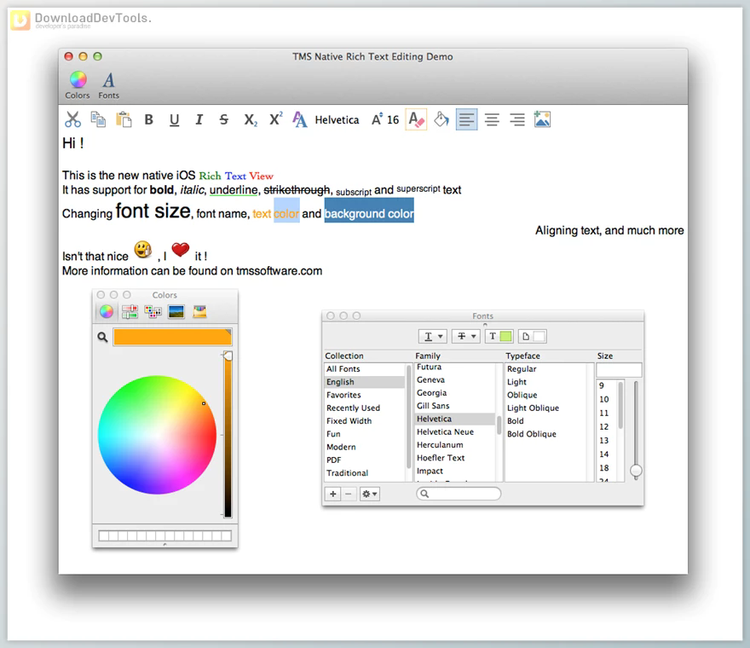
Task: Click the brightness slider in Colors panel
Action: coord(228,435)
